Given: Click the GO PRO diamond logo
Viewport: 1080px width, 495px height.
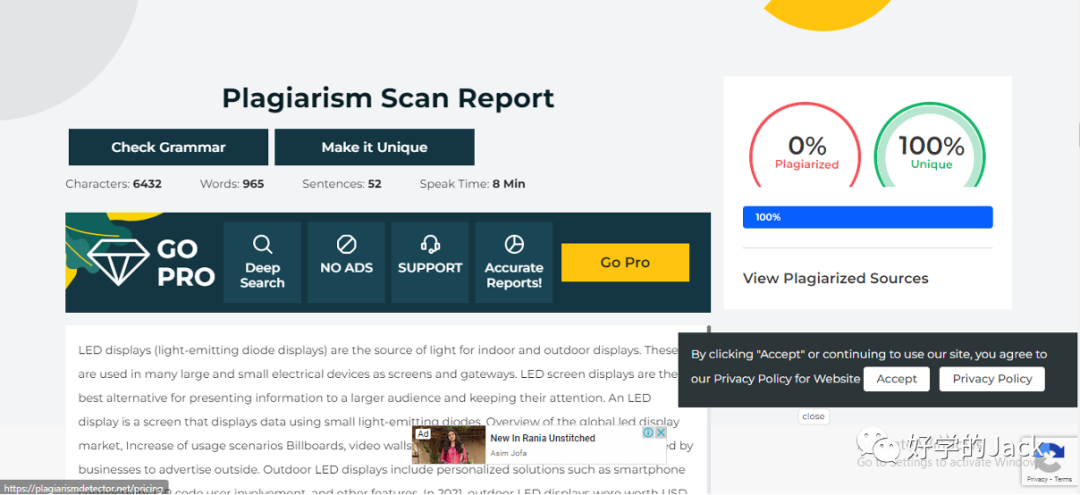Looking at the screenshot, I should point(151,262).
